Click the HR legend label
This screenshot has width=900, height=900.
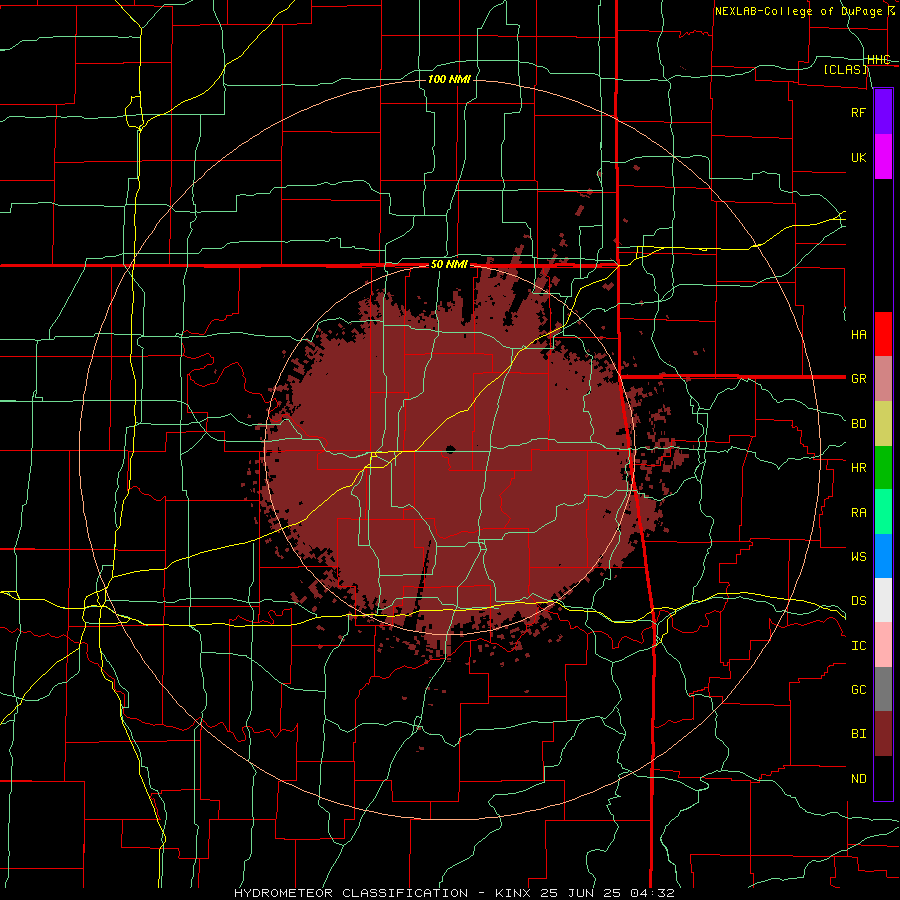[858, 468]
